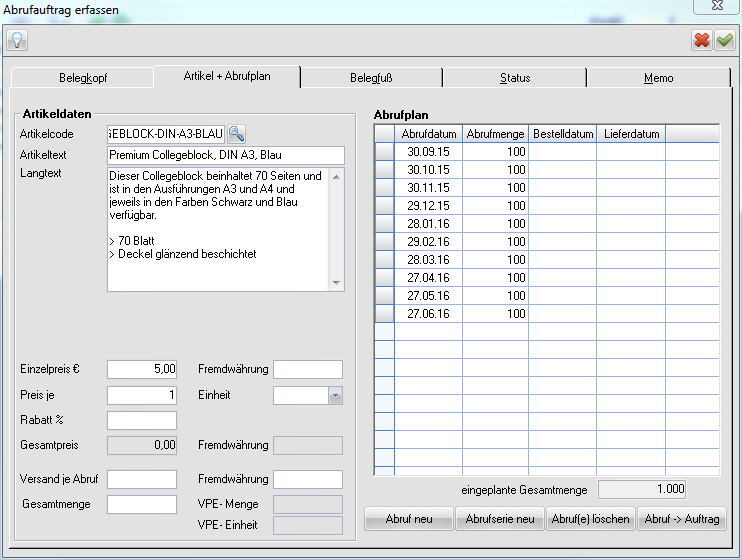Select the date cell 28.03.16
This screenshot has height=560, width=742.
[x=428, y=260]
